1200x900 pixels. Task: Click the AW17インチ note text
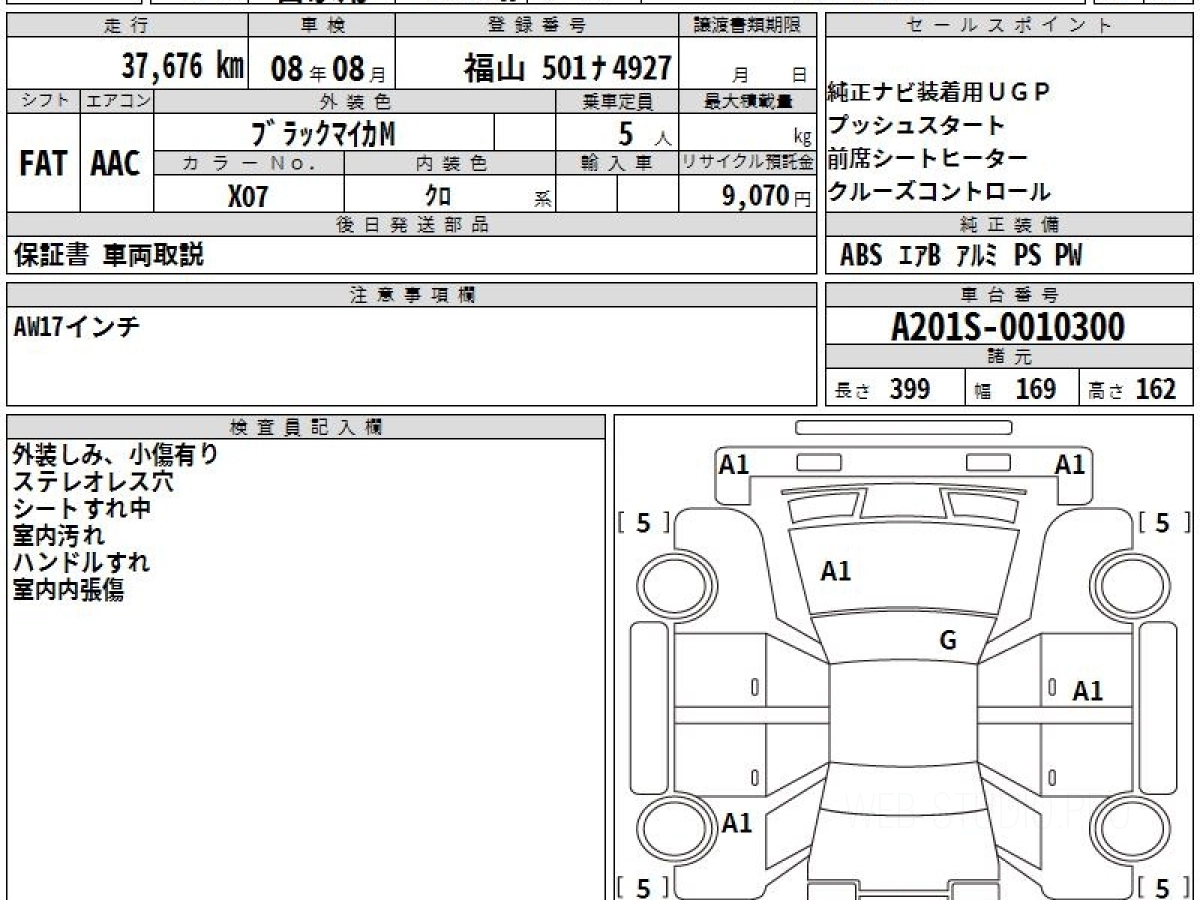(77, 327)
